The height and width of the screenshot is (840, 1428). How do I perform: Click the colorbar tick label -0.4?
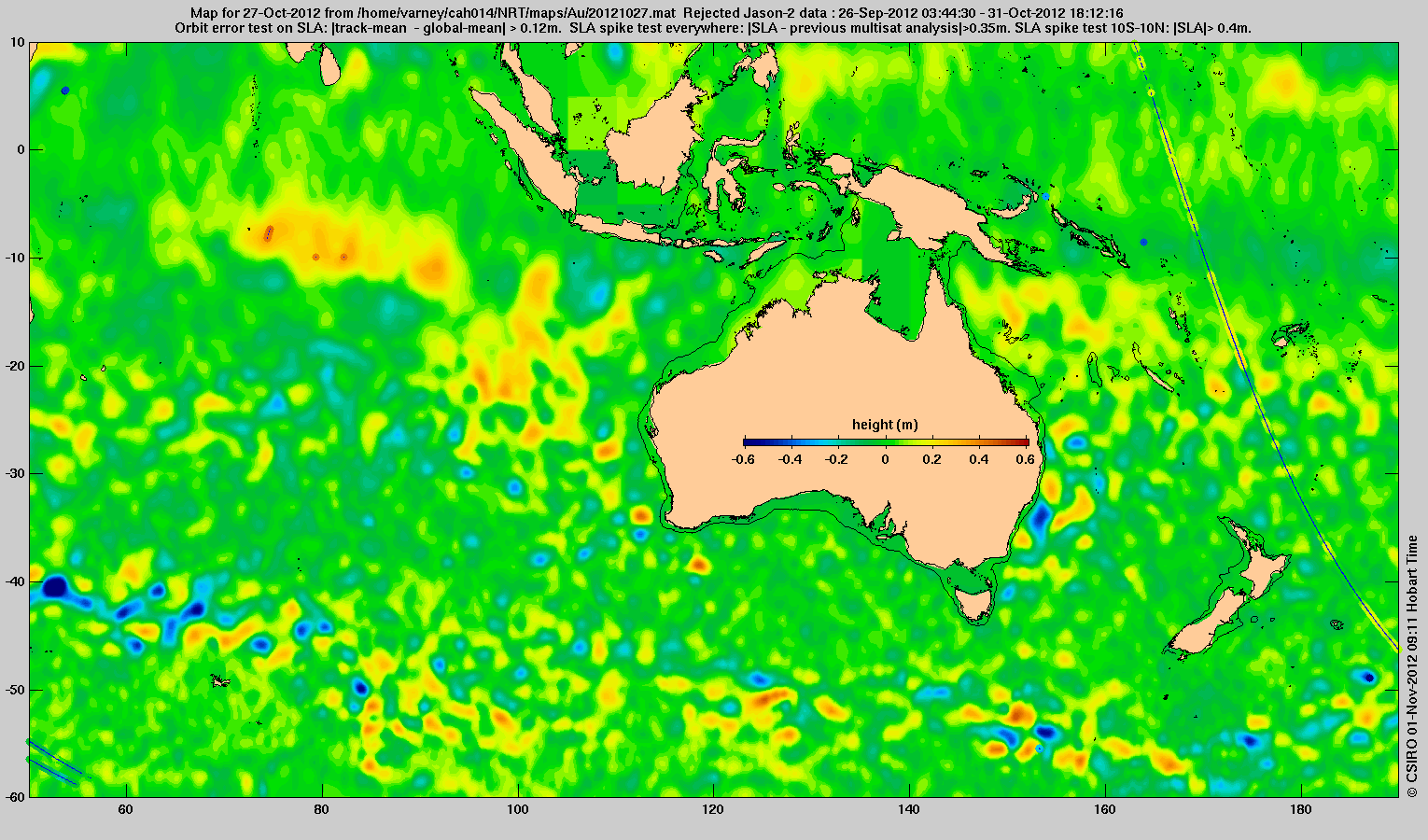point(791,459)
